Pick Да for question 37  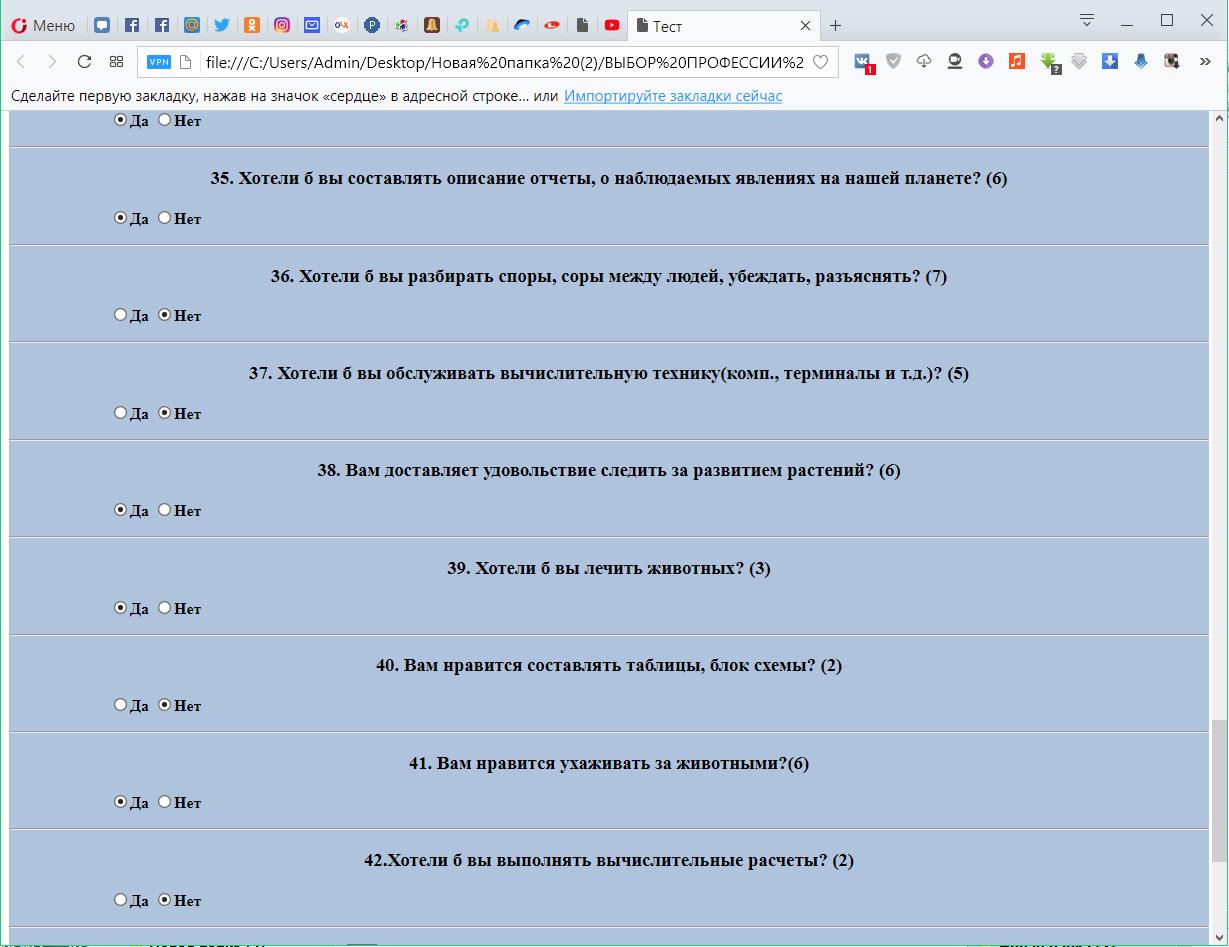pyautogui.click(x=121, y=412)
